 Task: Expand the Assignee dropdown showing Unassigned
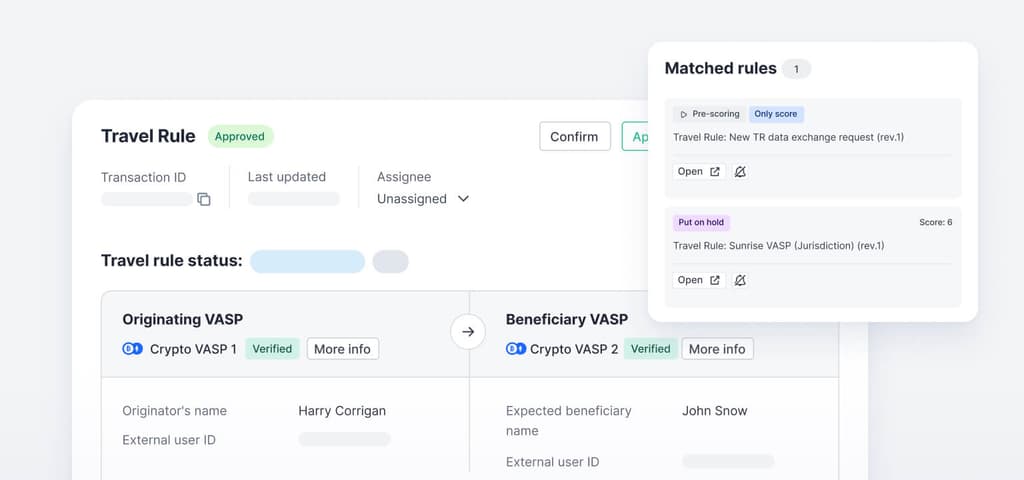(x=422, y=199)
